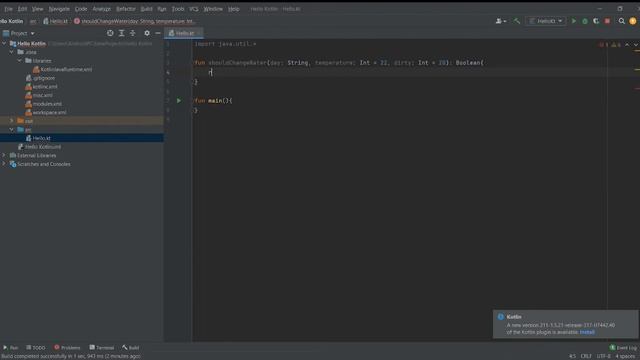Image resolution: width=640 pixels, height=360 pixels.
Task: Open the Edit menu
Action: point(22,9)
